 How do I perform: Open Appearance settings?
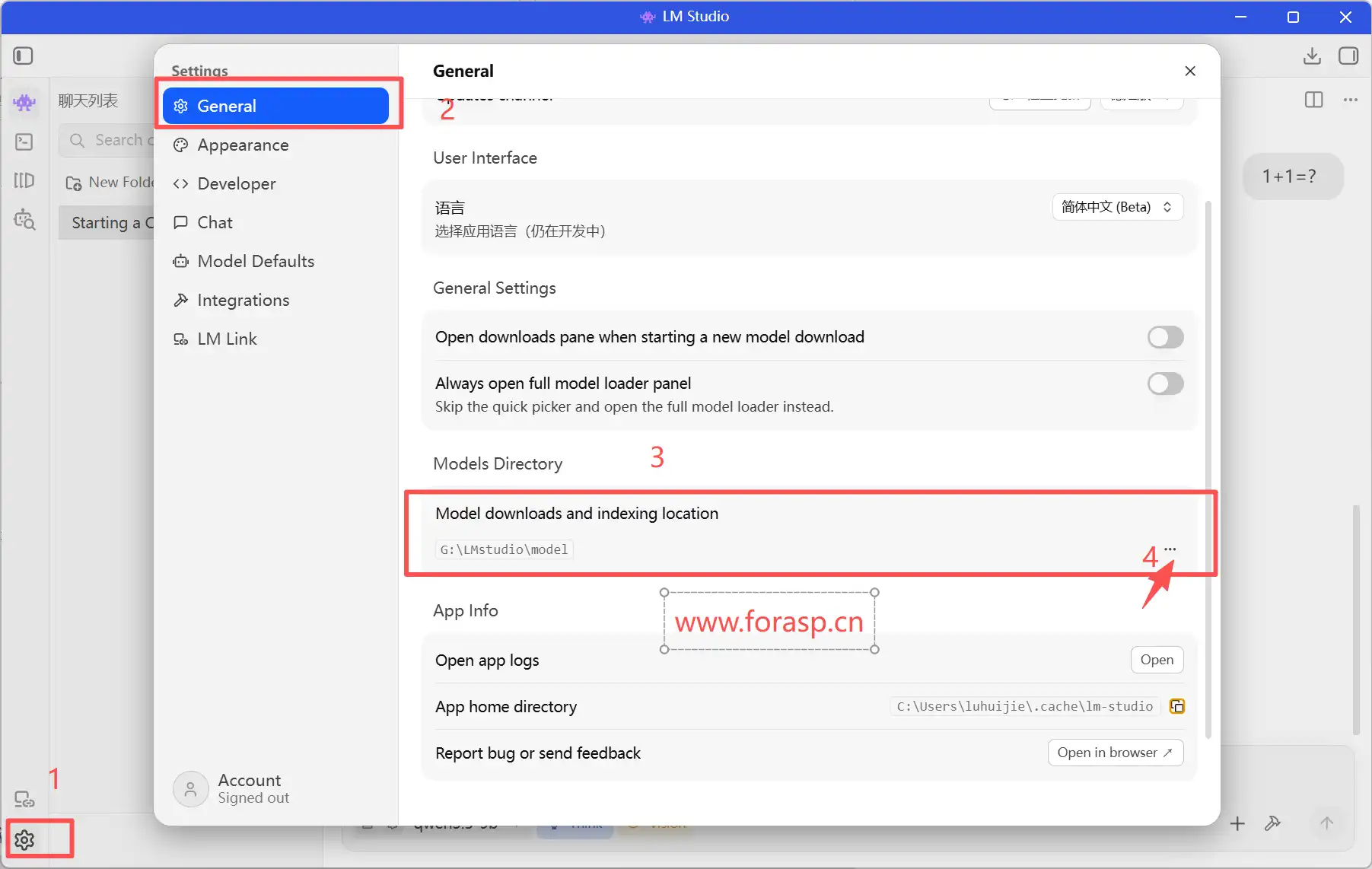coord(275,145)
